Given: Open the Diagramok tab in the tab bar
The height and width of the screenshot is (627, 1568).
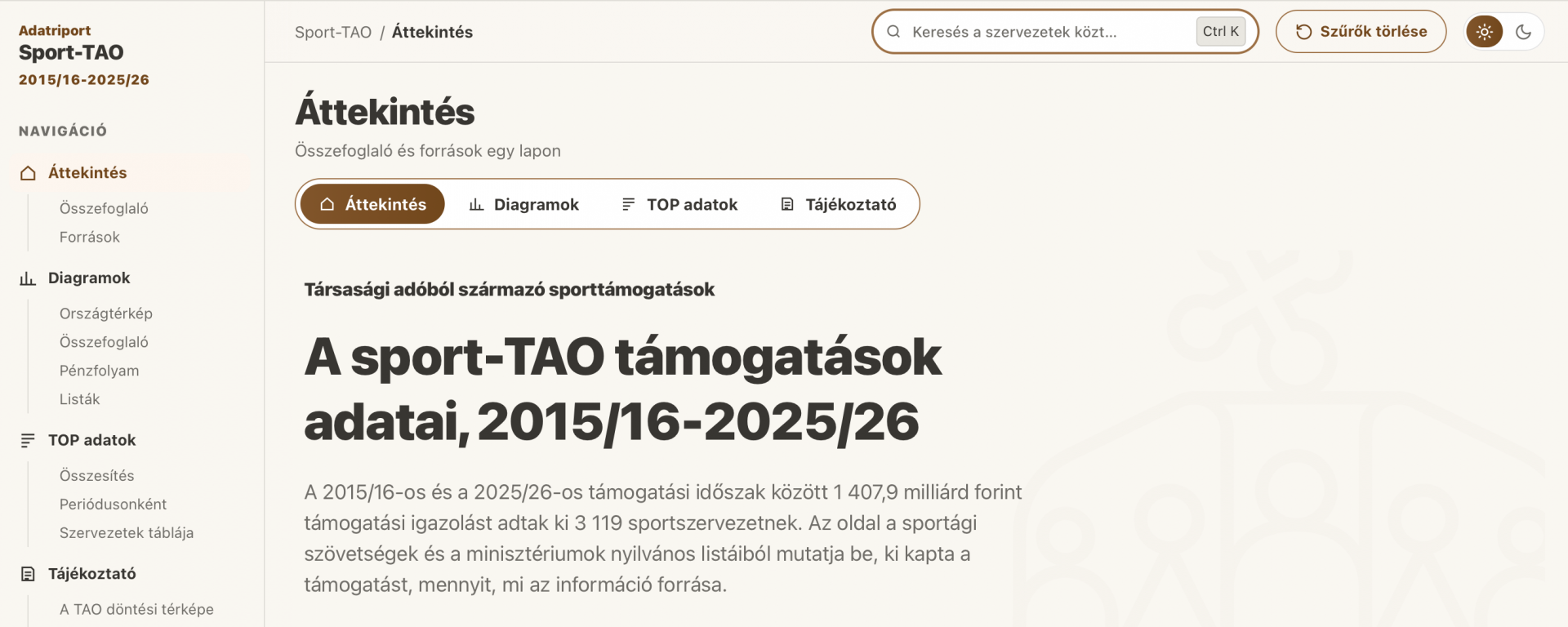Looking at the screenshot, I should 523,204.
